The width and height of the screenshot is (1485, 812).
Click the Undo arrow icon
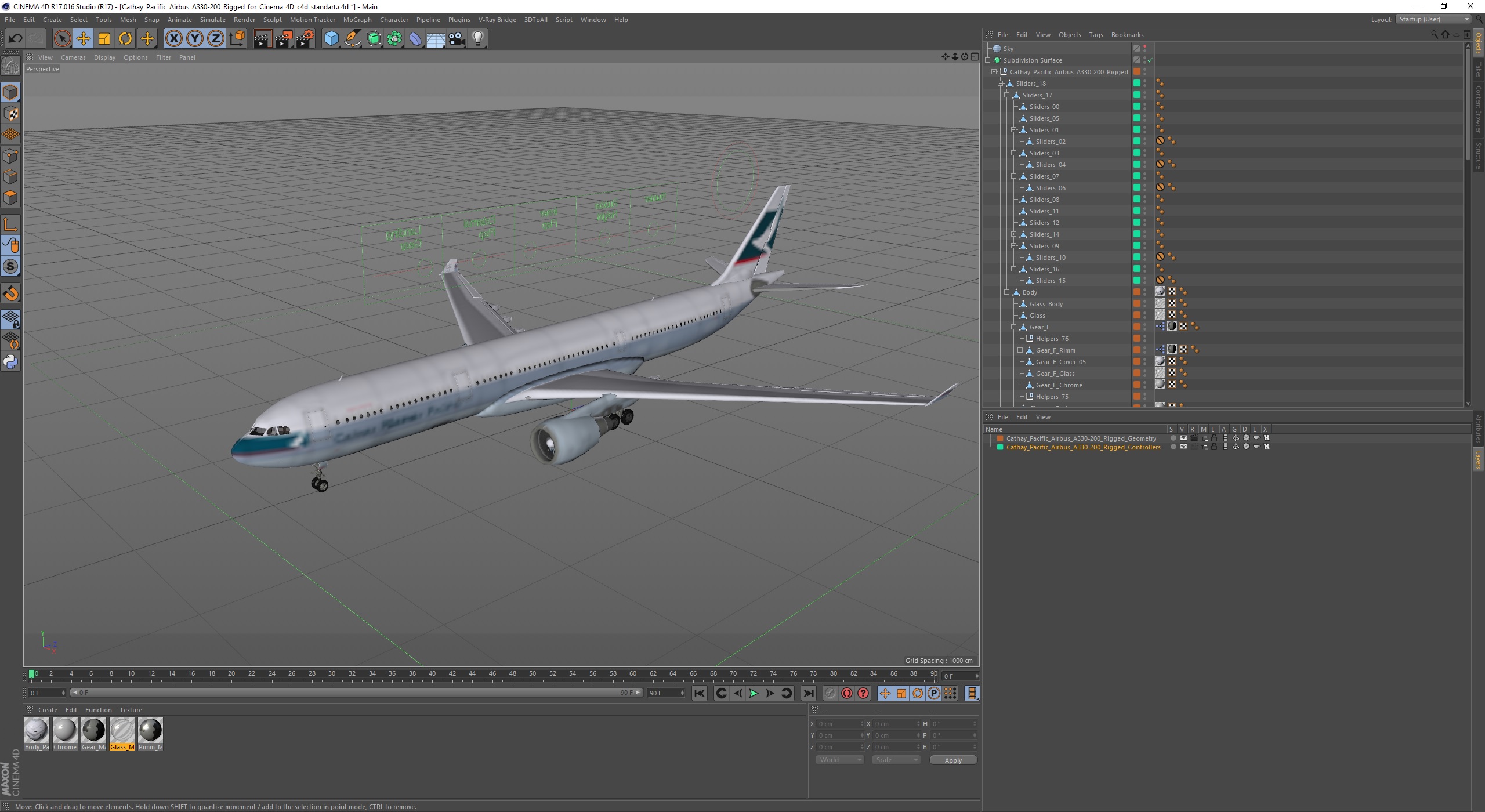click(x=15, y=39)
